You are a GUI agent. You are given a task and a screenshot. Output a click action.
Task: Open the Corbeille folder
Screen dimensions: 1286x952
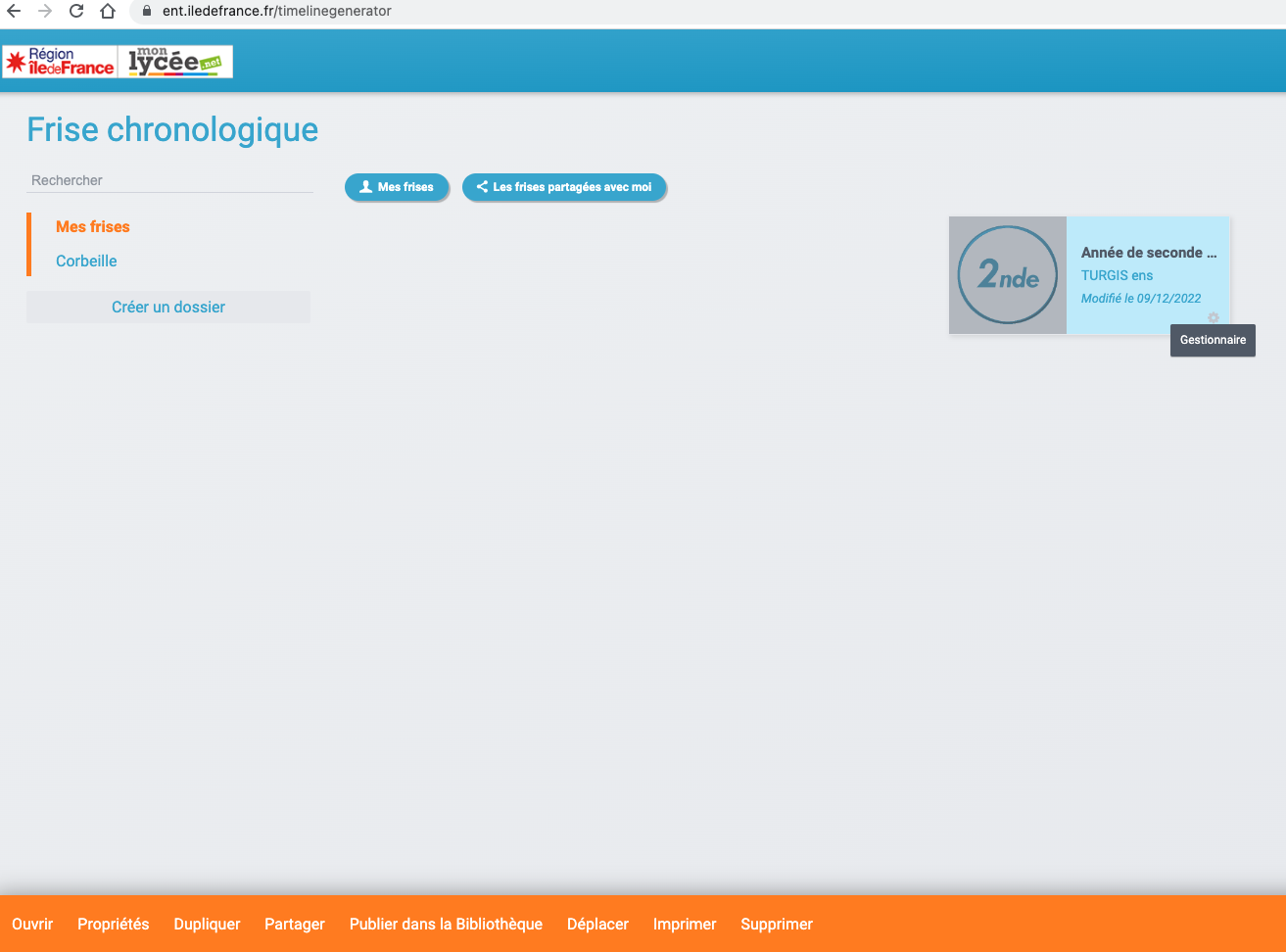(86, 261)
